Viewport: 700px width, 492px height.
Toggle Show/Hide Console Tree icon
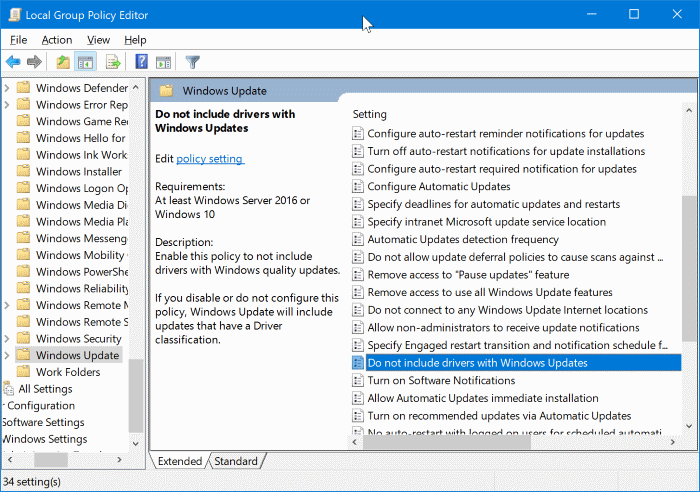coord(85,62)
